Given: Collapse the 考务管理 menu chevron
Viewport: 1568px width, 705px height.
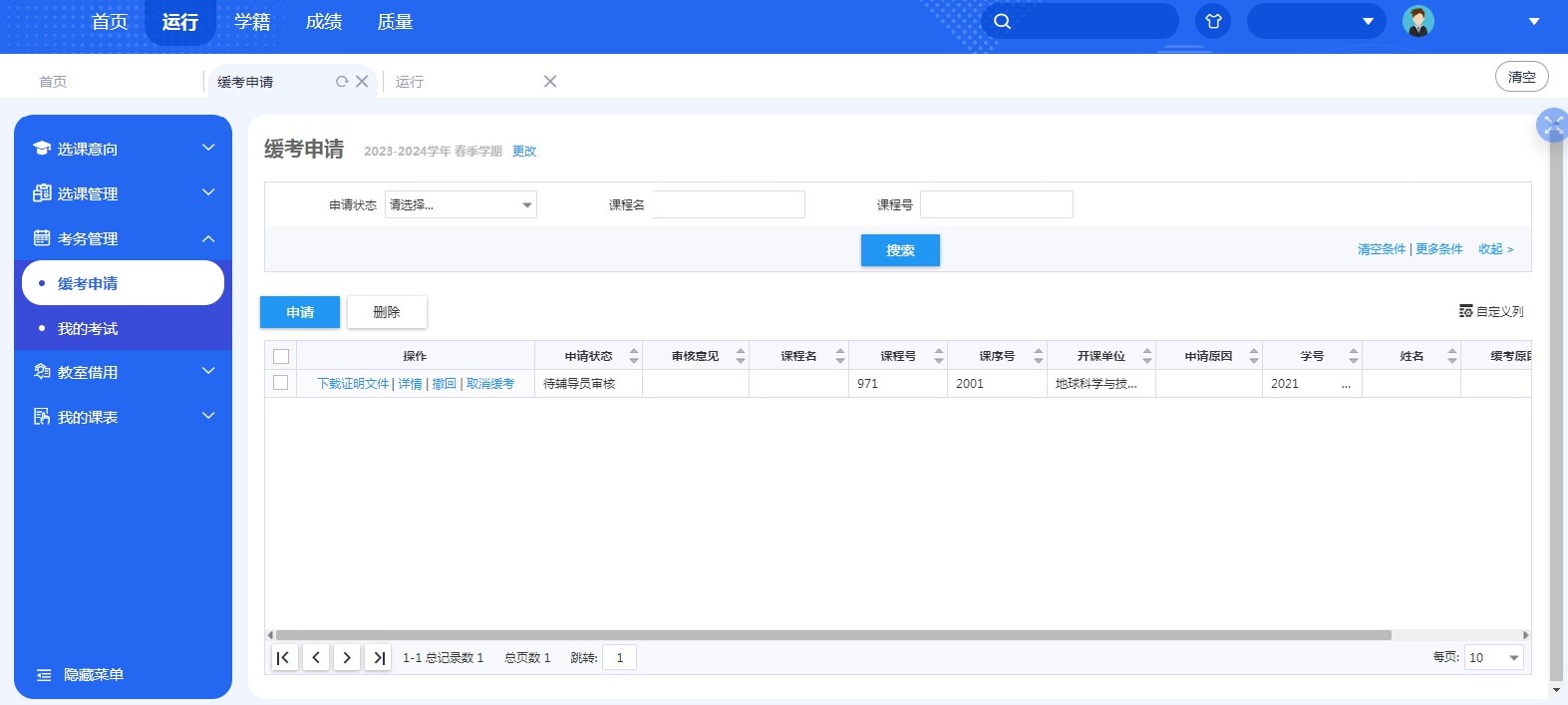Looking at the screenshot, I should point(208,238).
